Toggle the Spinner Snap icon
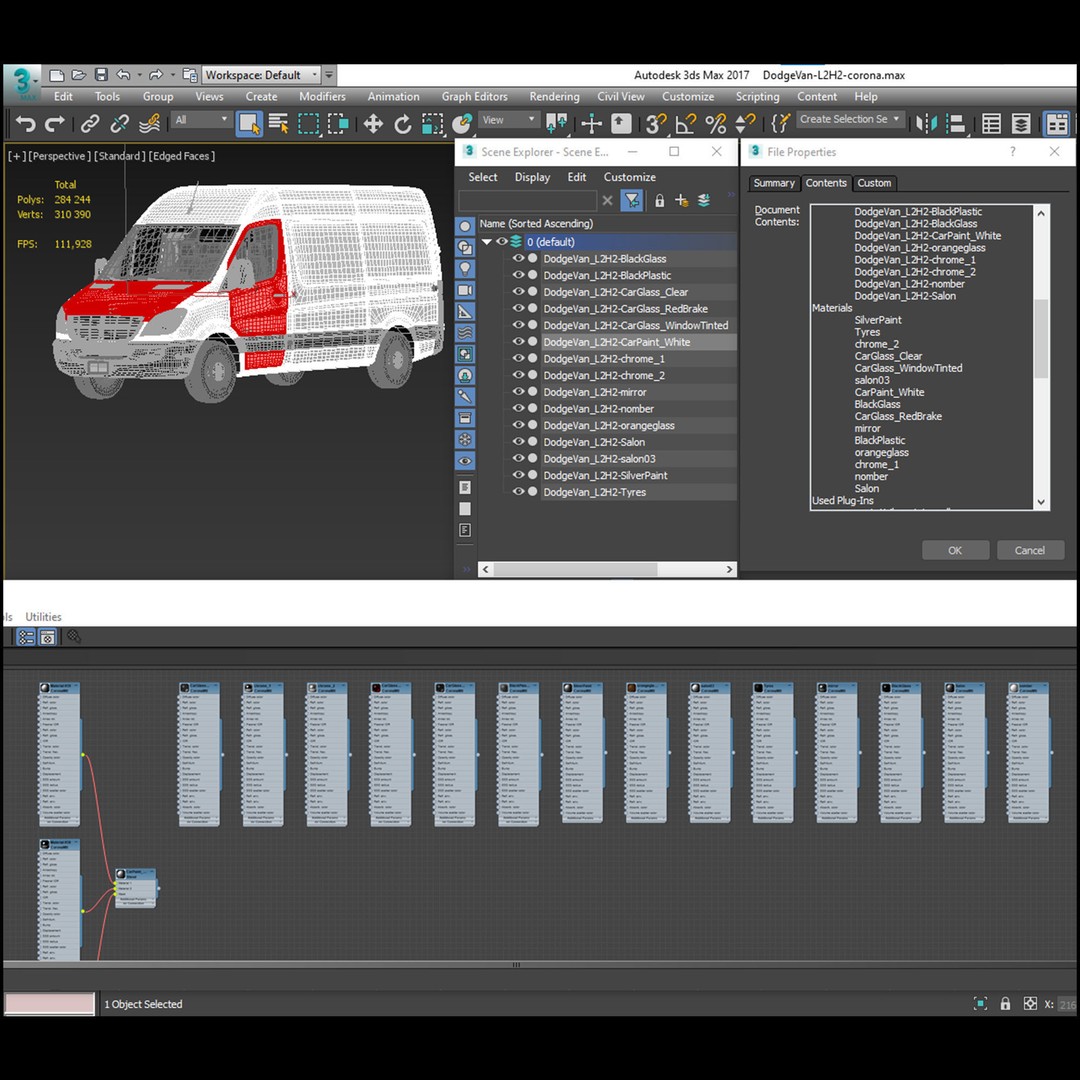The height and width of the screenshot is (1080, 1080). click(x=745, y=124)
